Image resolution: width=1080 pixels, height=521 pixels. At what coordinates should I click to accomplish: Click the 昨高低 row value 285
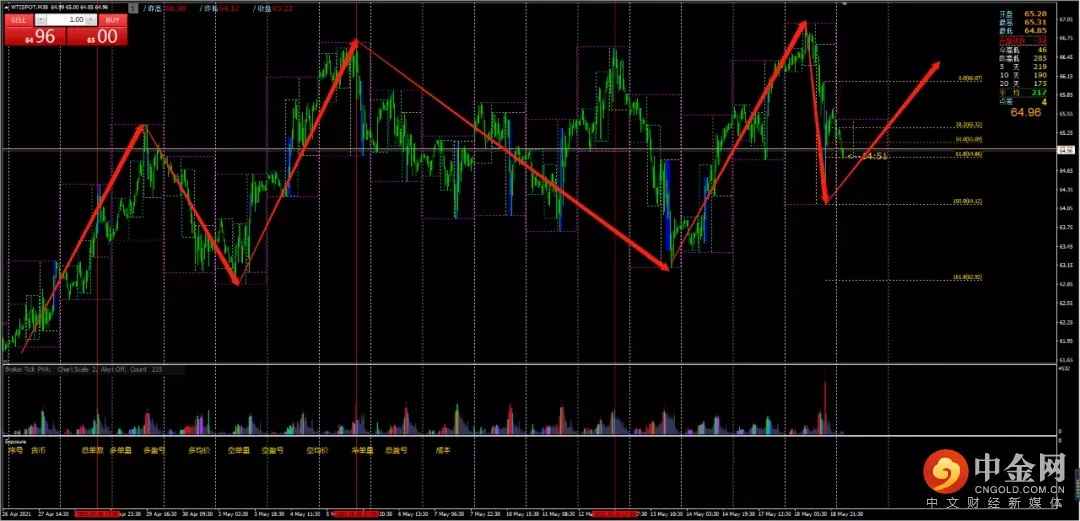1039,58
